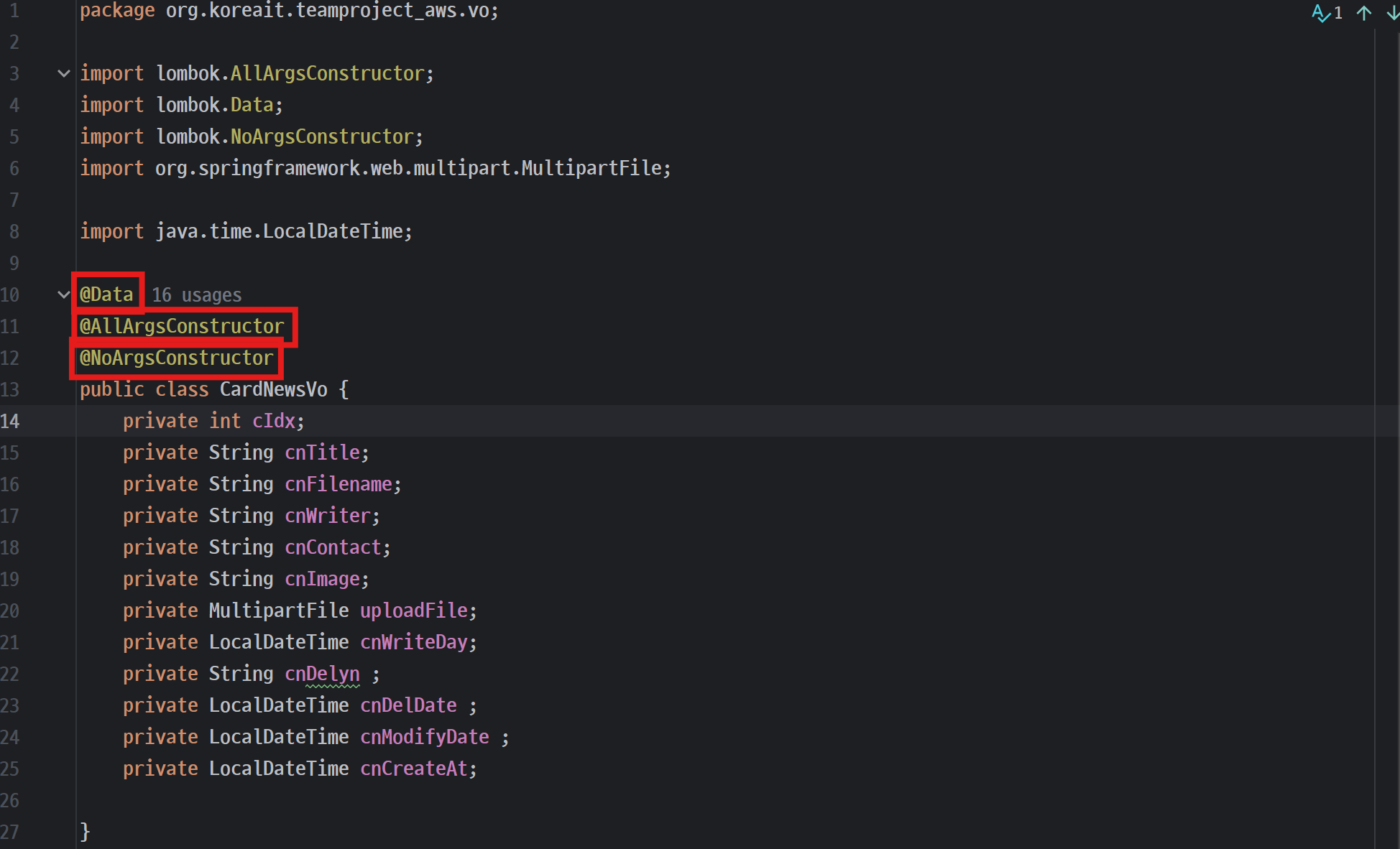The width and height of the screenshot is (1400, 849).
Task: Jump to previous highlighted problem arrow
Action: 1364,13
